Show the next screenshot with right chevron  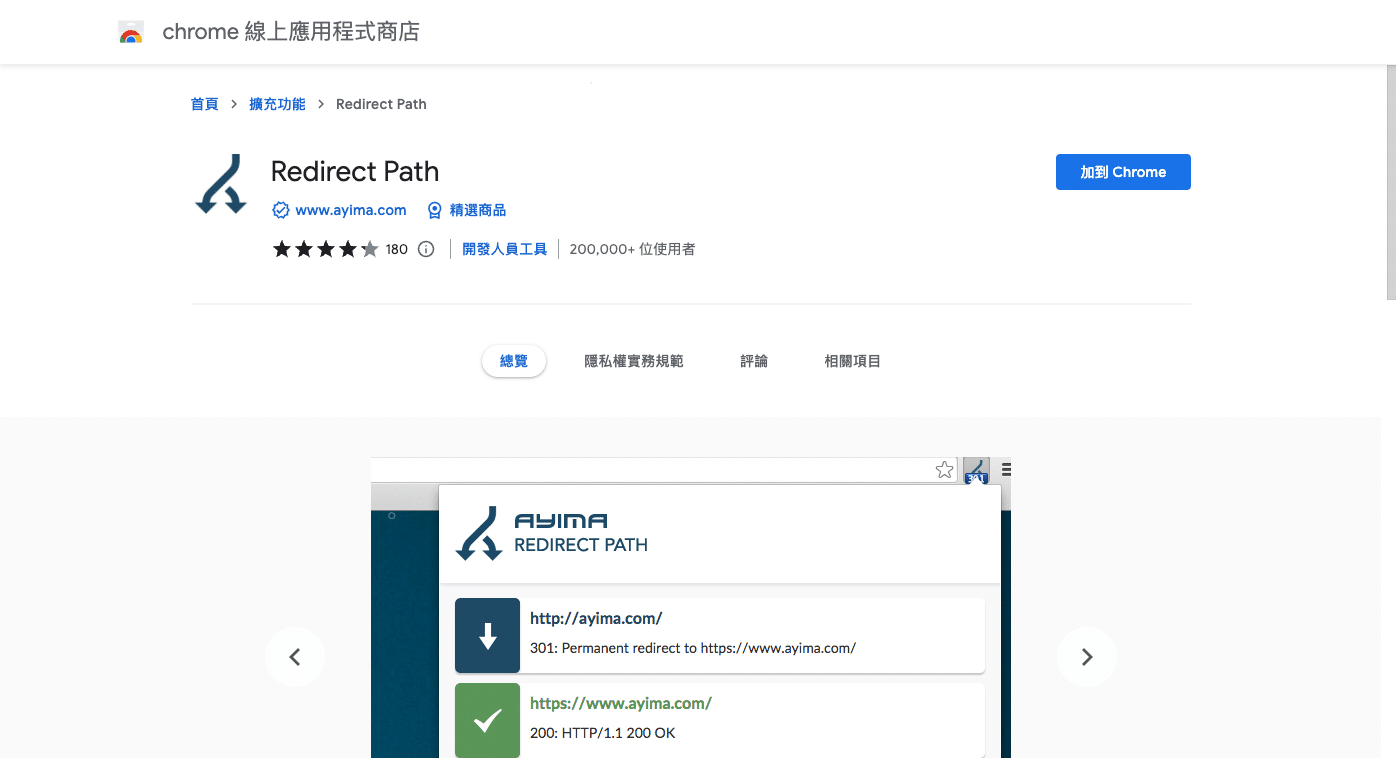1086,657
